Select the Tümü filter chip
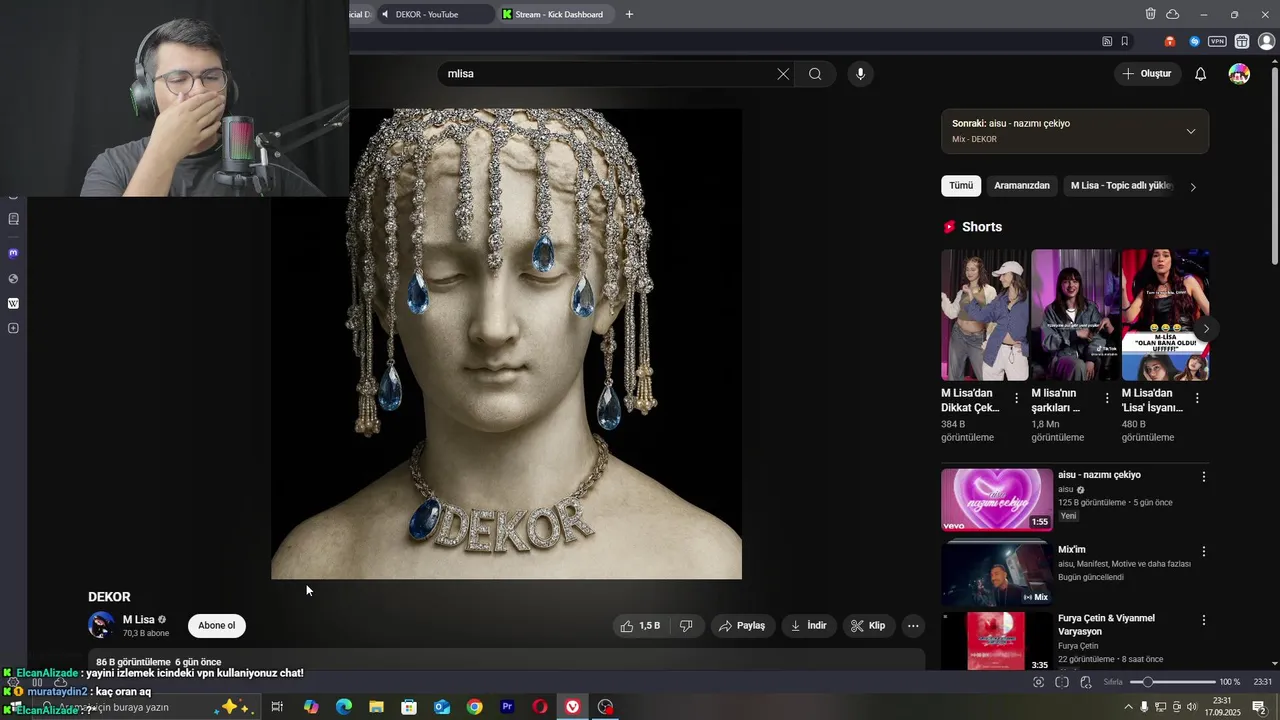Screen dimensions: 1280x720 (x=961, y=186)
